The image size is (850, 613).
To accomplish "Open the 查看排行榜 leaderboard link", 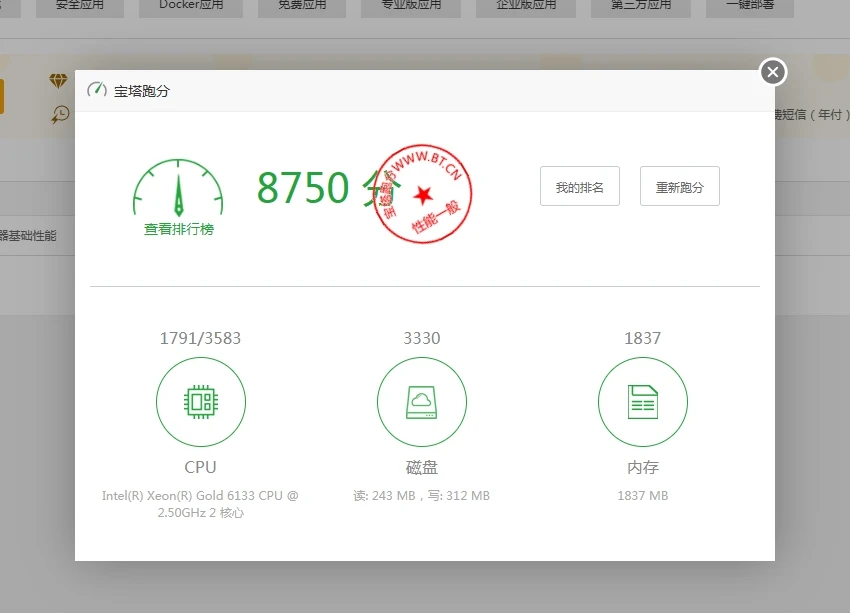I will coord(179,229).
